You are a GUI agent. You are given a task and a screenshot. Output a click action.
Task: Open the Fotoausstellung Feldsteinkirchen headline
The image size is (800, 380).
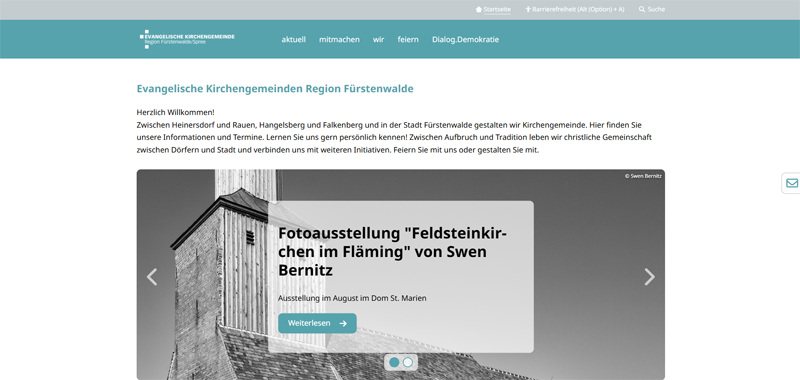(x=392, y=252)
